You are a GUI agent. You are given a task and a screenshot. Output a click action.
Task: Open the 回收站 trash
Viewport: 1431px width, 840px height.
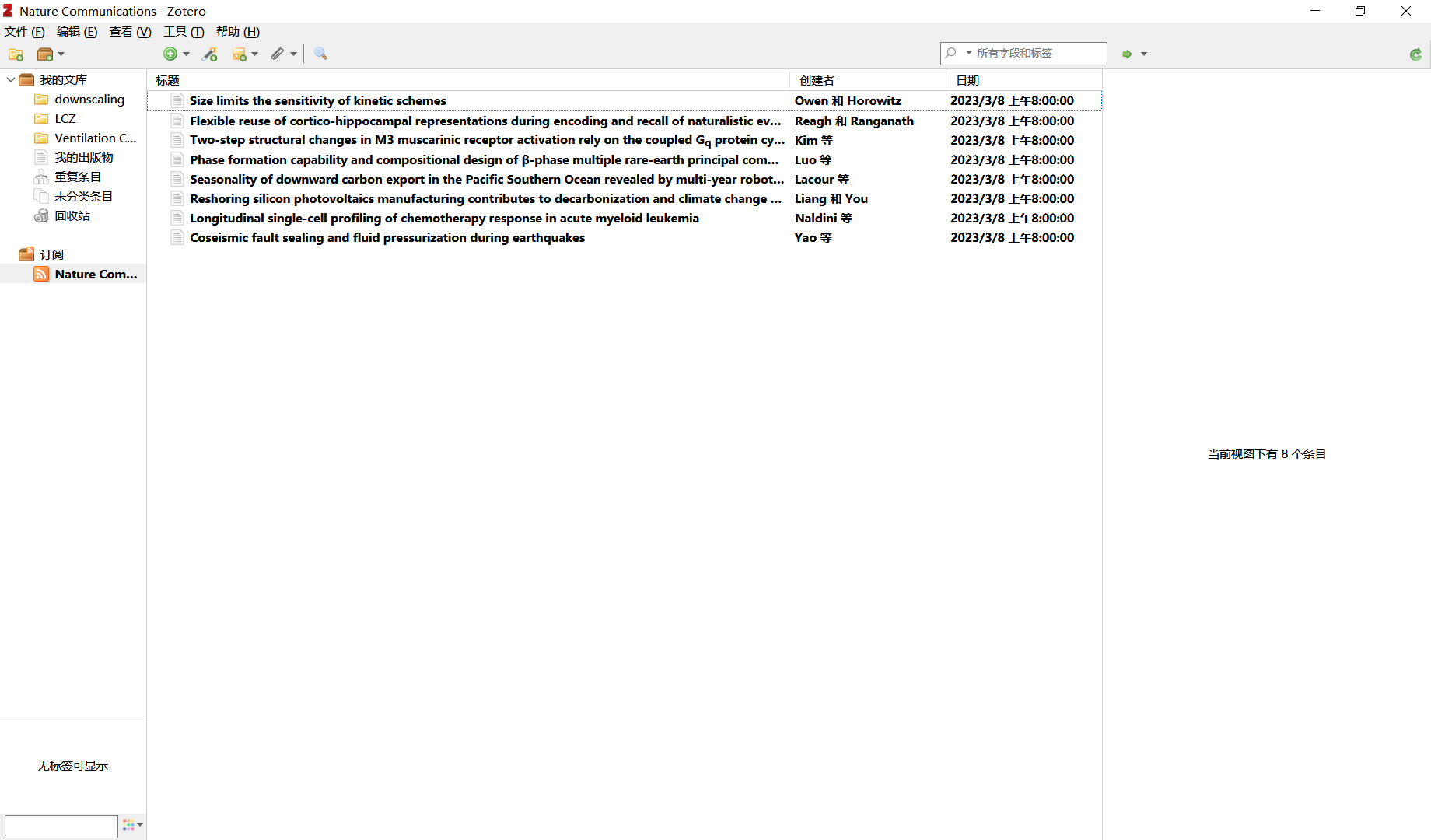tap(72, 216)
